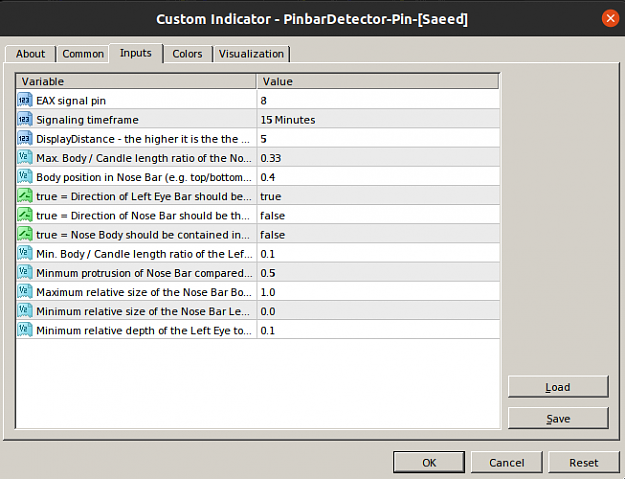Viewport: 625px width, 479px height.
Task: Click the Value column header
Action: point(378,81)
